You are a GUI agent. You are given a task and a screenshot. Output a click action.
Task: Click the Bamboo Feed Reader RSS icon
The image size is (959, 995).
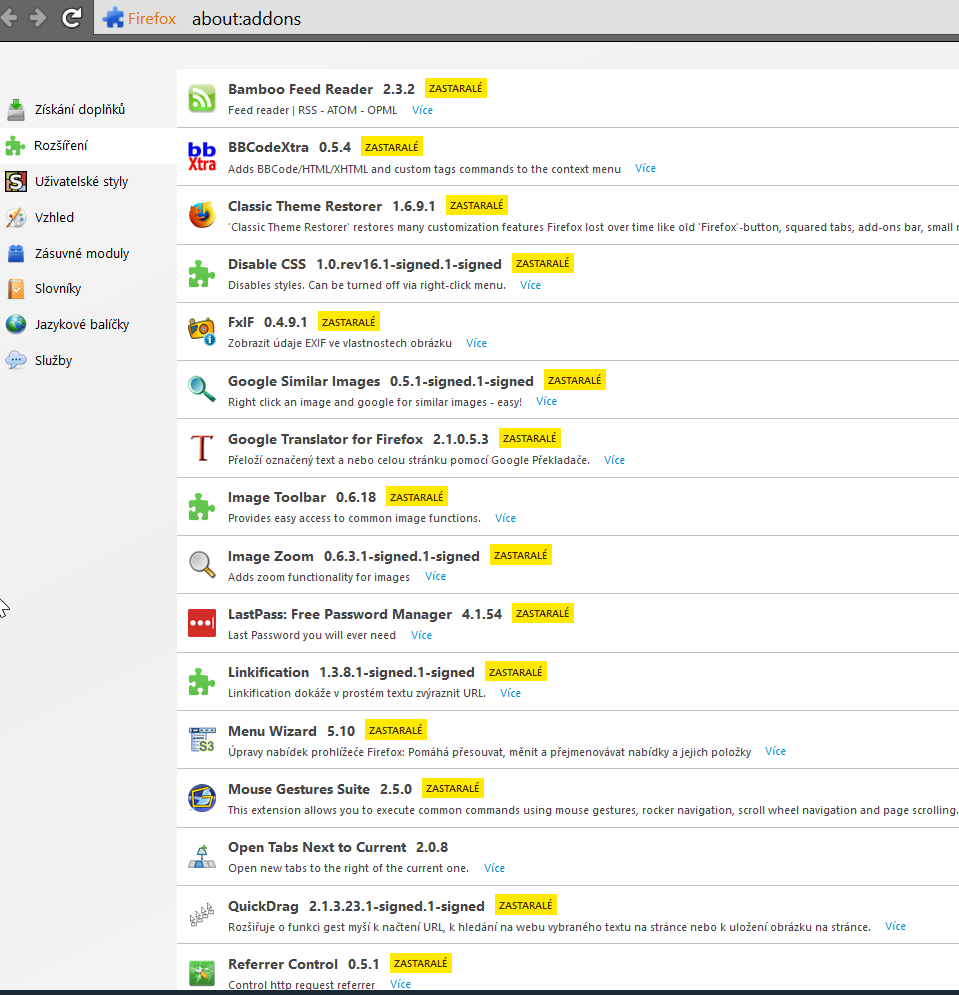pyautogui.click(x=202, y=98)
